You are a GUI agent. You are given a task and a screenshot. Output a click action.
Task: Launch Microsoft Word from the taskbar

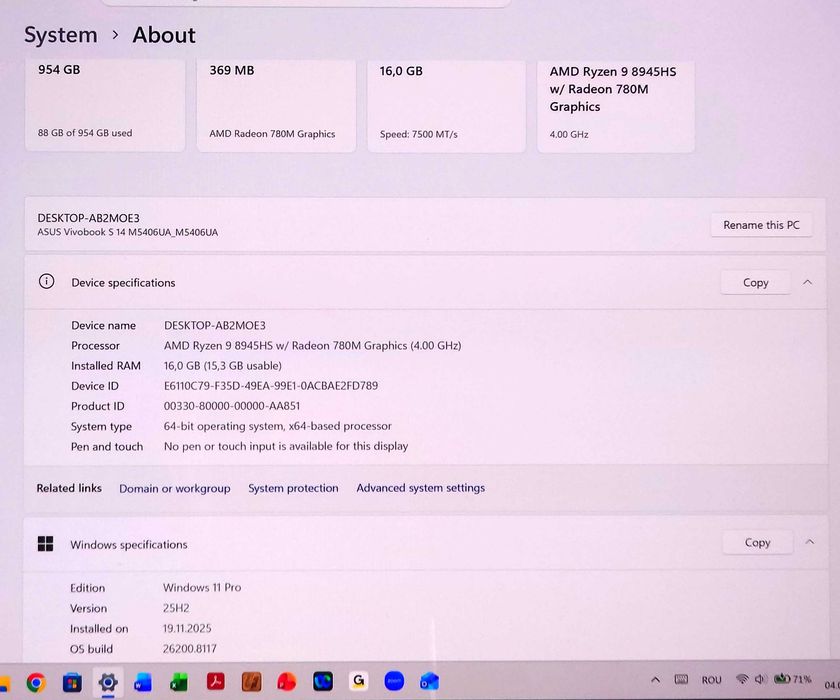pyautogui.click(x=143, y=683)
